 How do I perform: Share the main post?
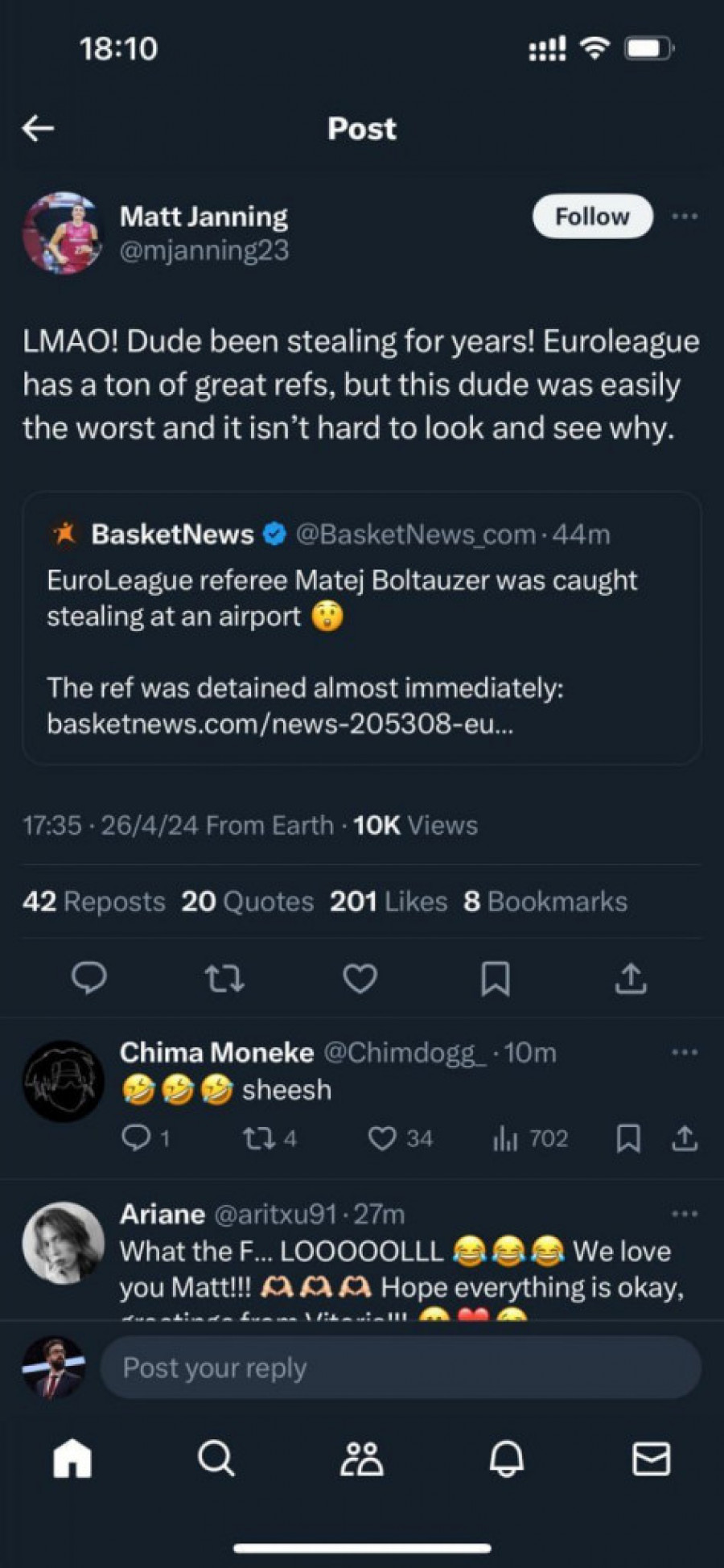click(631, 979)
